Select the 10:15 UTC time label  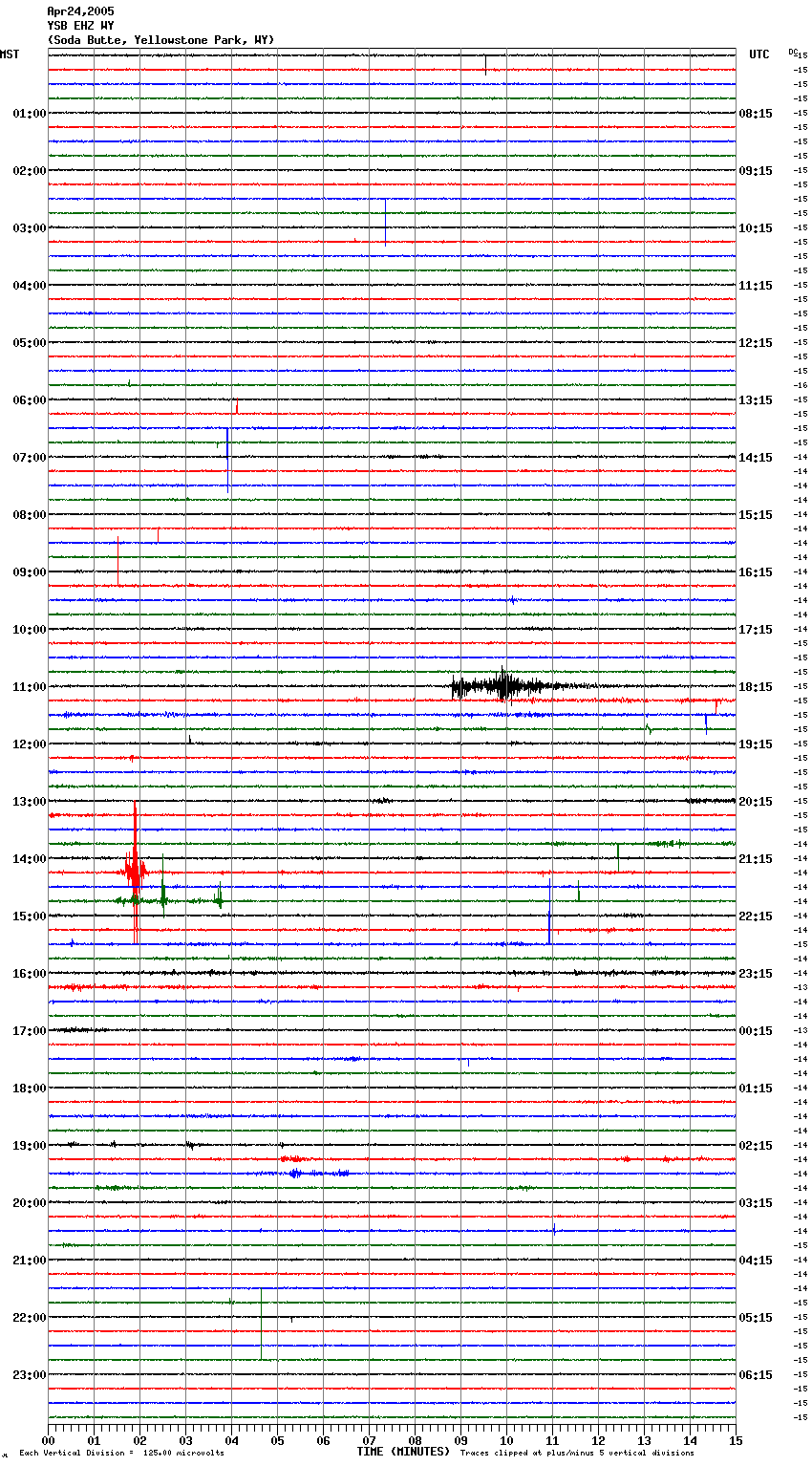click(x=756, y=228)
